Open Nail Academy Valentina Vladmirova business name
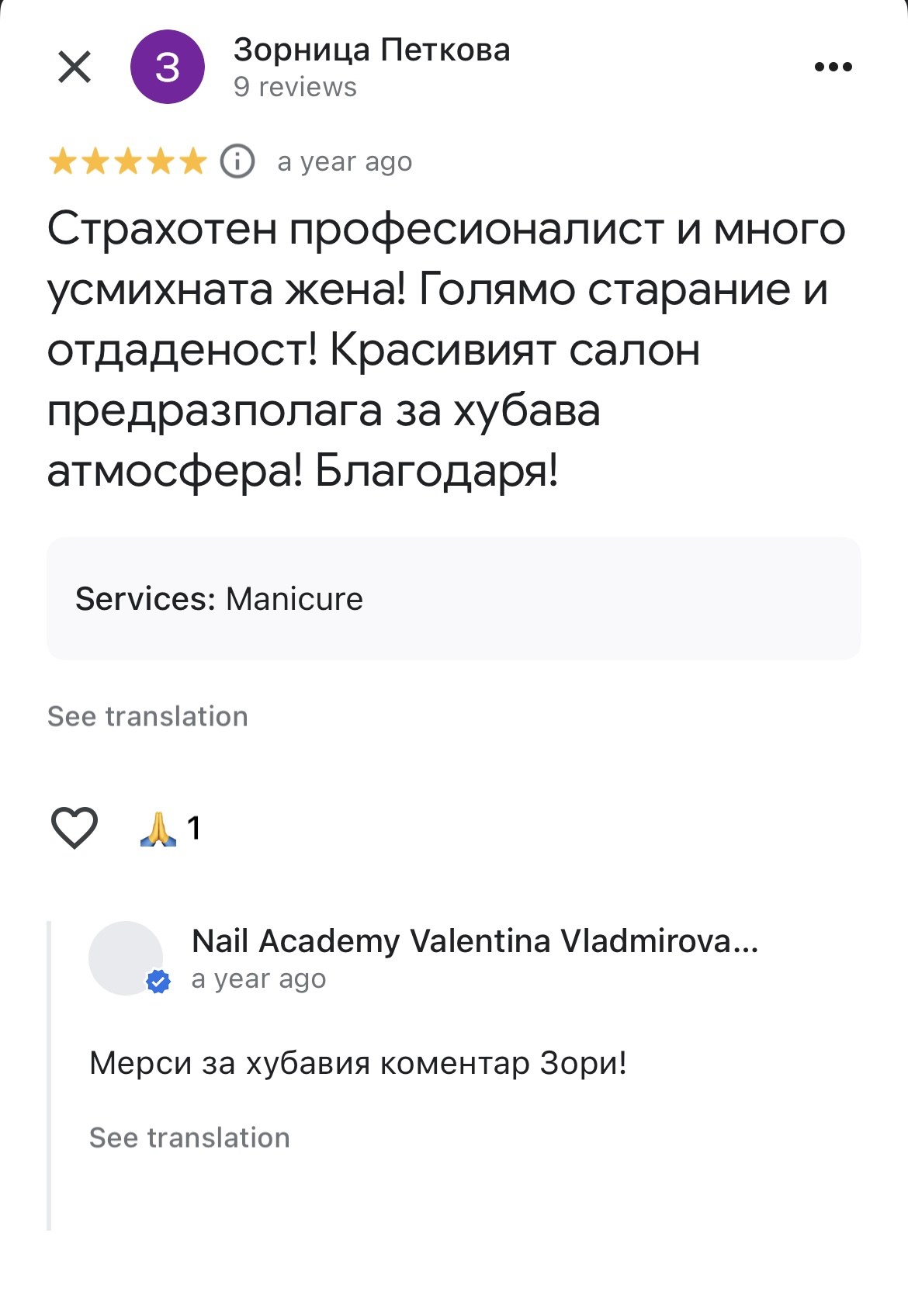Image resolution: width=908 pixels, height=1316 pixels. [474, 941]
